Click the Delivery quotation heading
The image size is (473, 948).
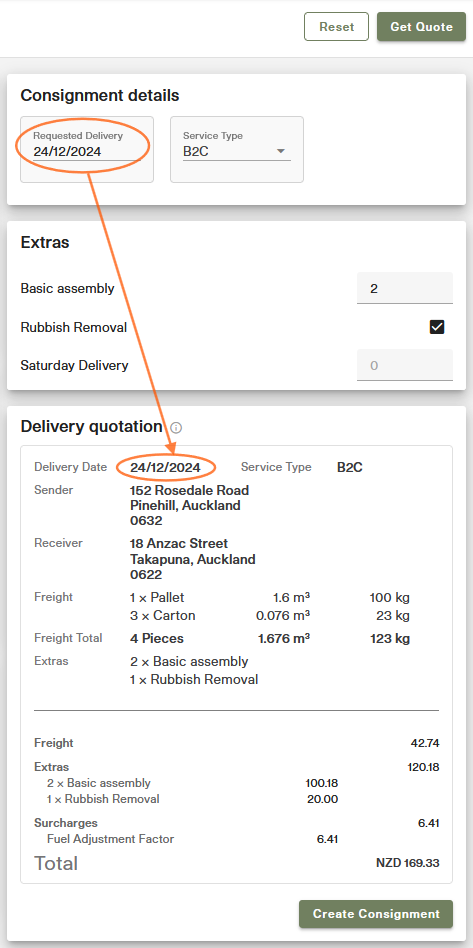(91, 427)
